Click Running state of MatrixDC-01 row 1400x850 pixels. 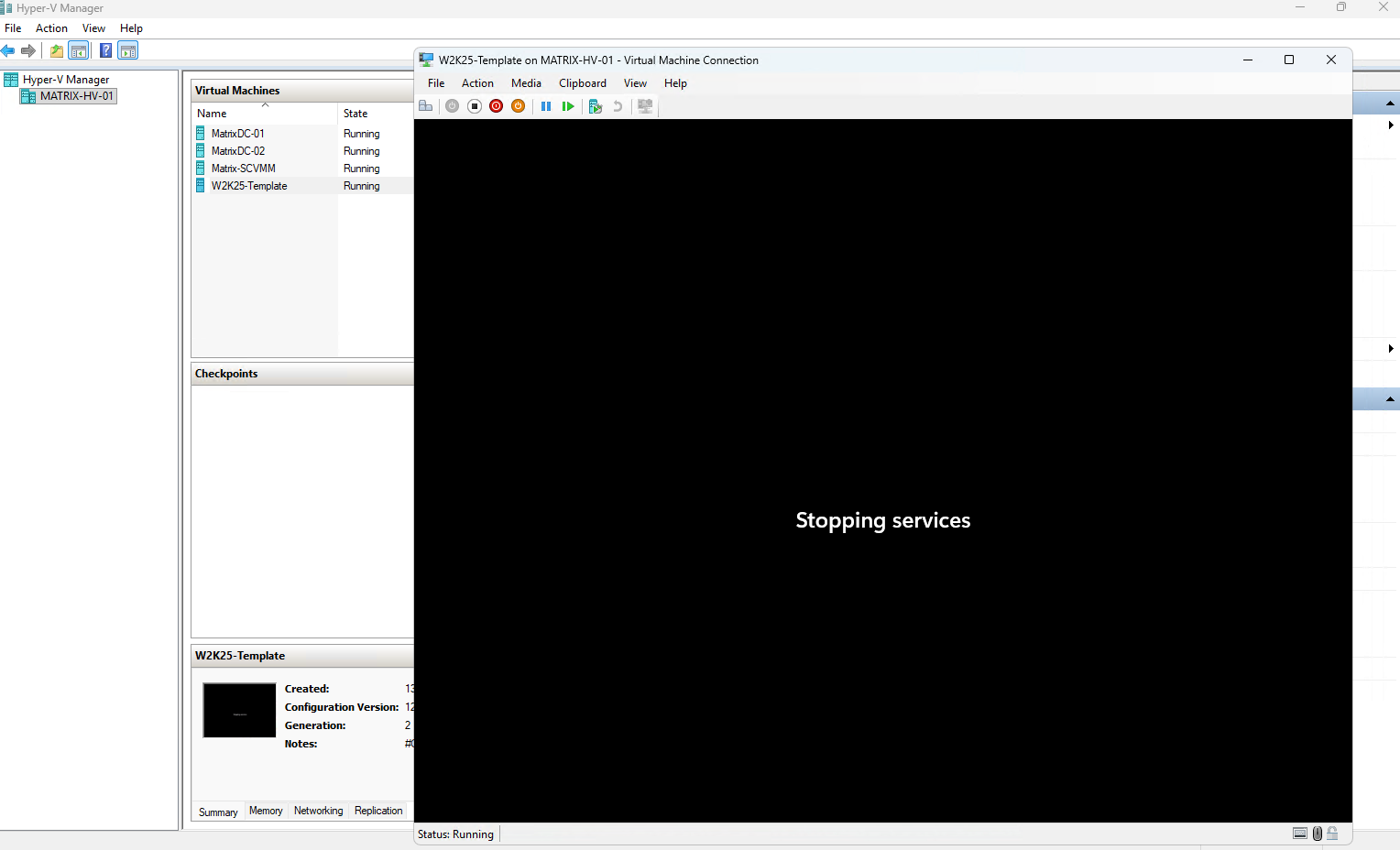(362, 134)
